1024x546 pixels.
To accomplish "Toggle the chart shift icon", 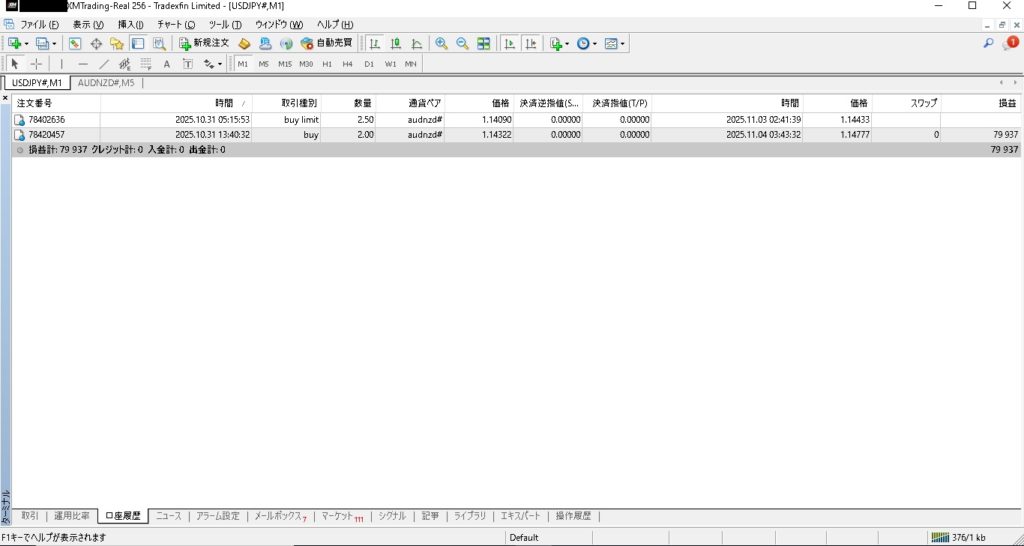I will [x=530, y=43].
